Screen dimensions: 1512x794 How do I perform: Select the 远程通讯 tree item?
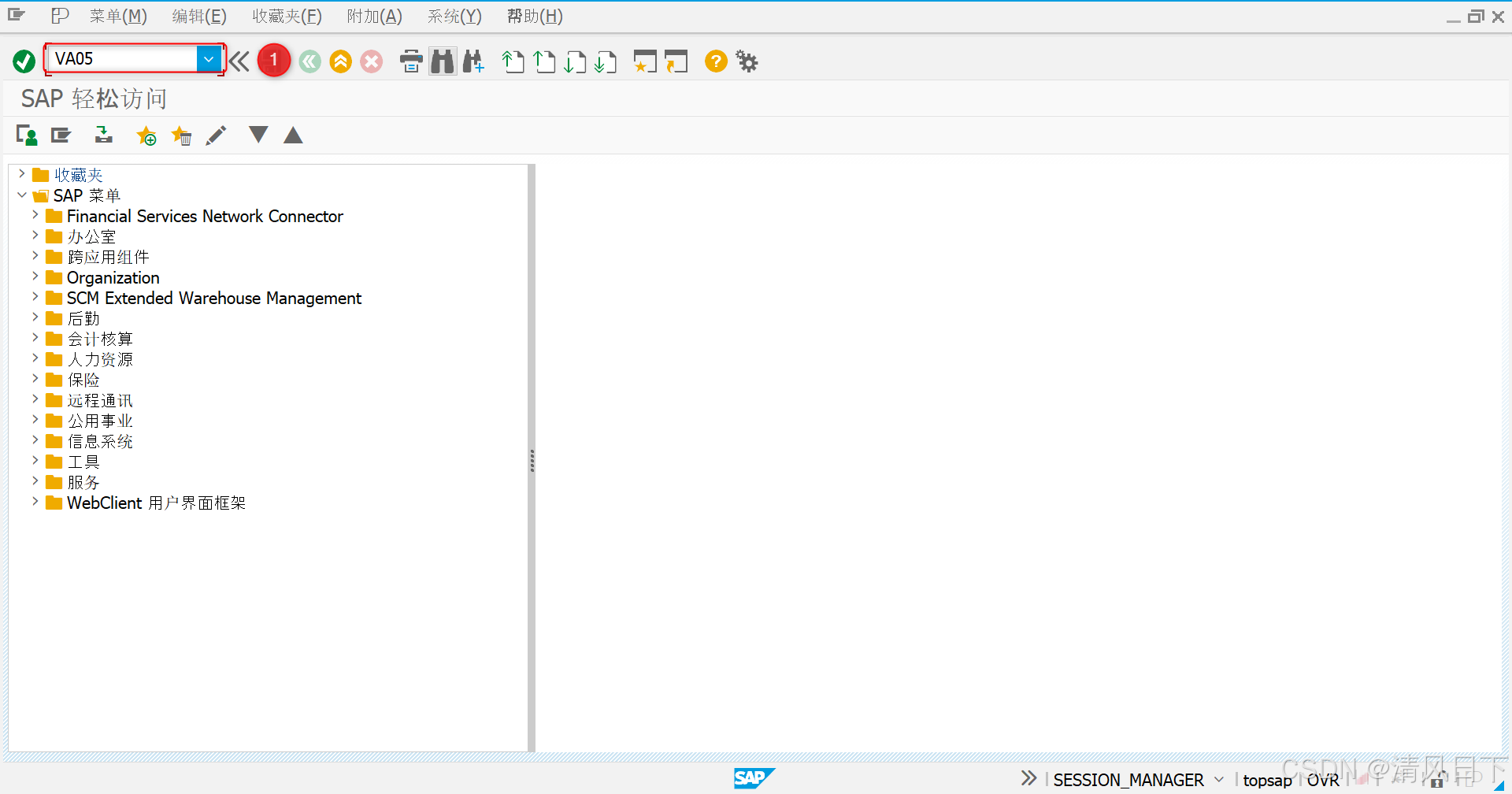click(x=100, y=400)
